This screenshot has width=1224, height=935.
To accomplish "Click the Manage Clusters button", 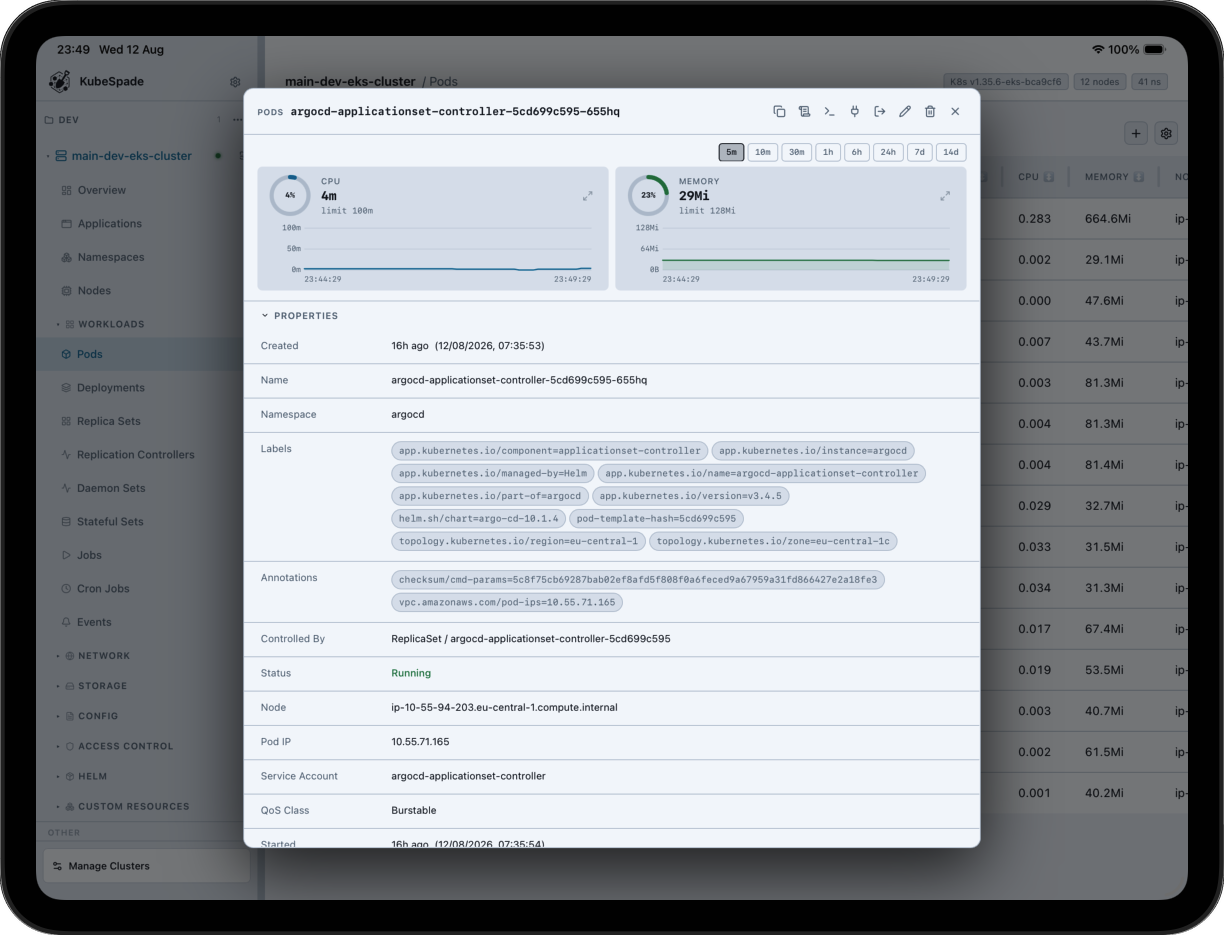I will tap(146, 866).
